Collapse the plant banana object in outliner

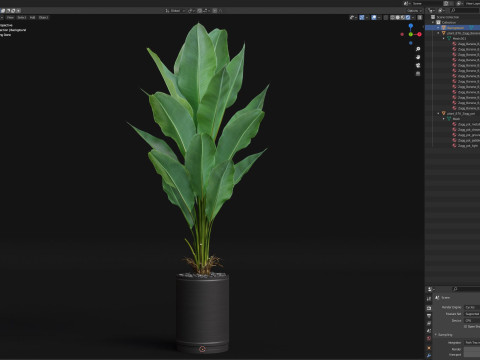coord(438,33)
